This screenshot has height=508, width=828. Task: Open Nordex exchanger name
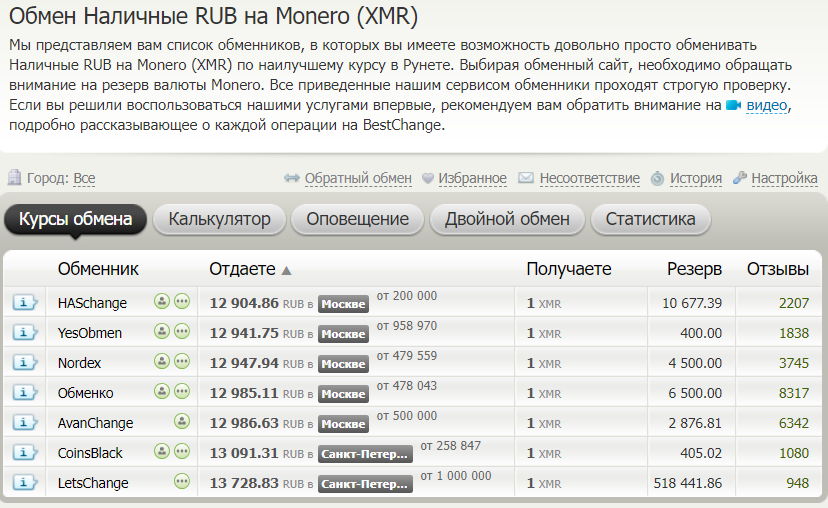point(79,363)
